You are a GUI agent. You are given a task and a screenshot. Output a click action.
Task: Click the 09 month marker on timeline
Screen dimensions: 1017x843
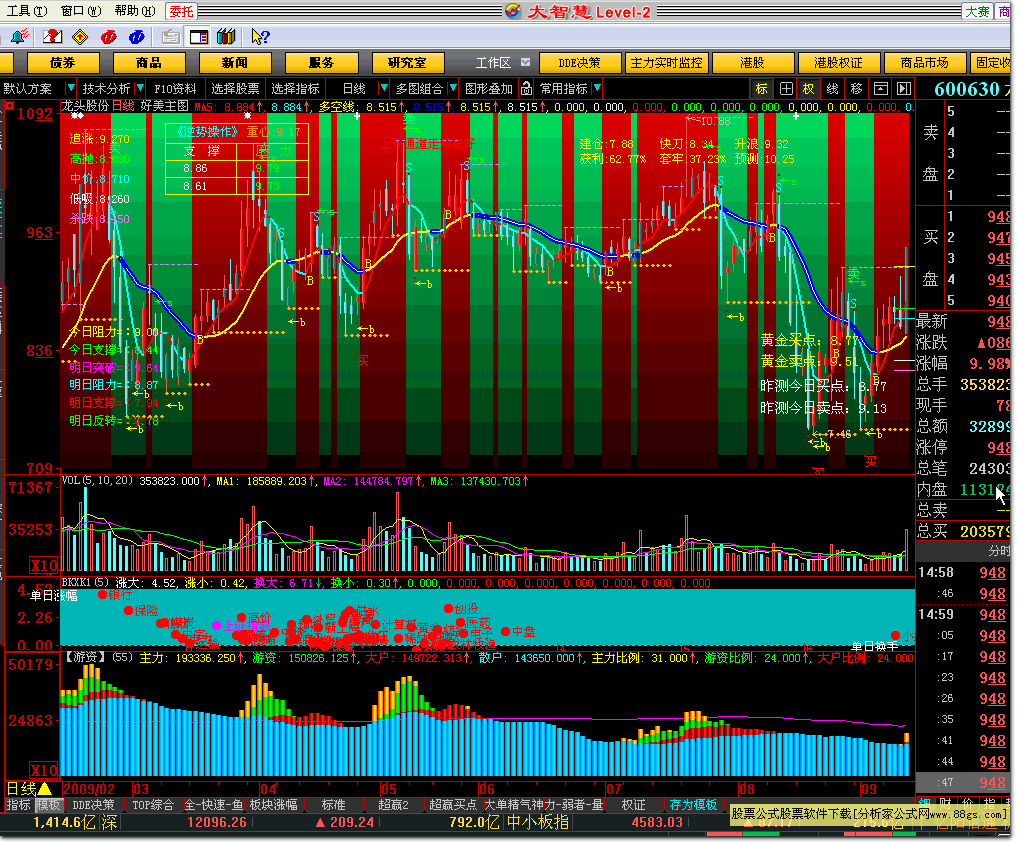[x=868, y=789]
